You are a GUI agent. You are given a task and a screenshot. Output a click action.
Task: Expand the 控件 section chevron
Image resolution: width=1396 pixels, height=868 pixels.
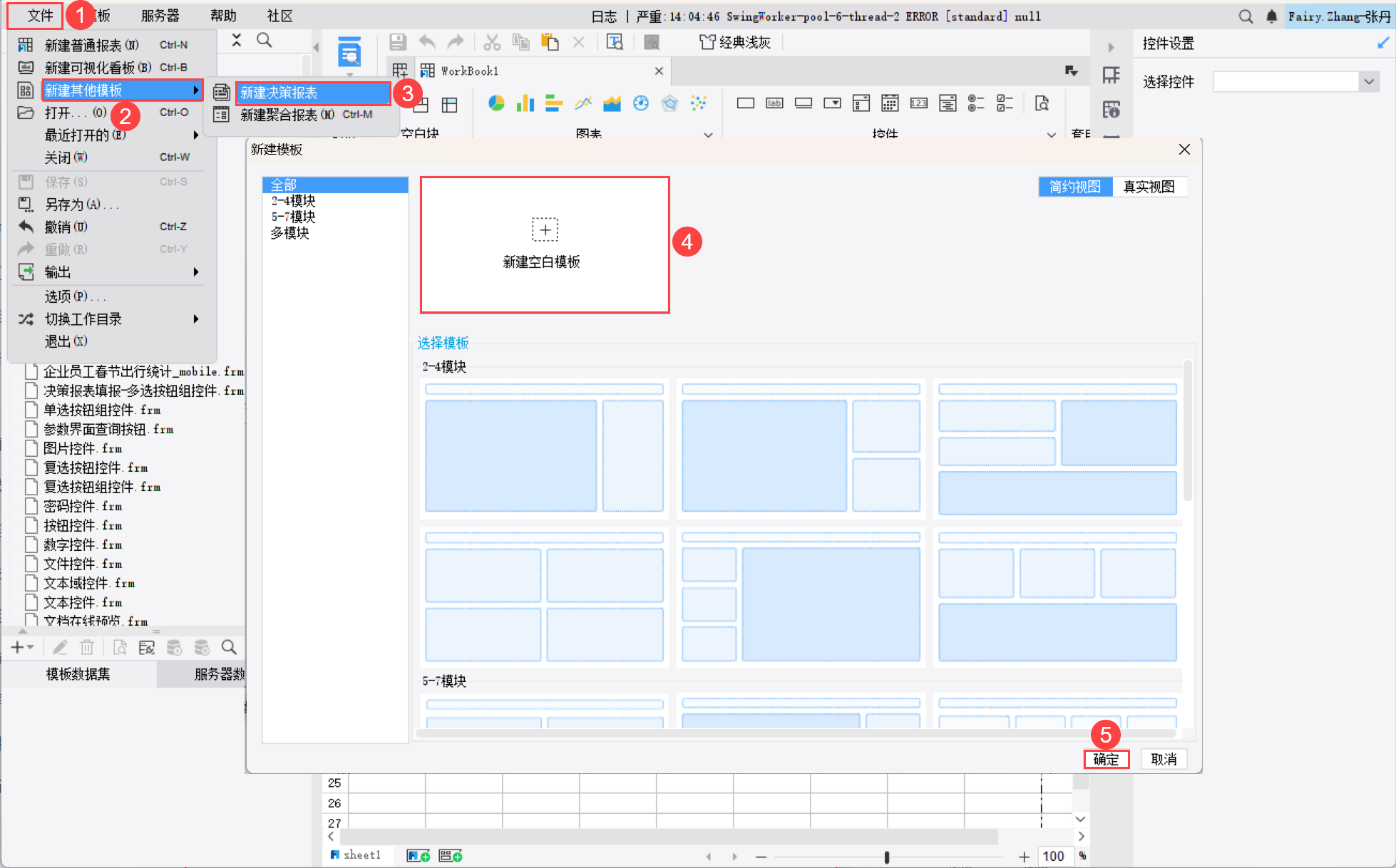point(1051,135)
